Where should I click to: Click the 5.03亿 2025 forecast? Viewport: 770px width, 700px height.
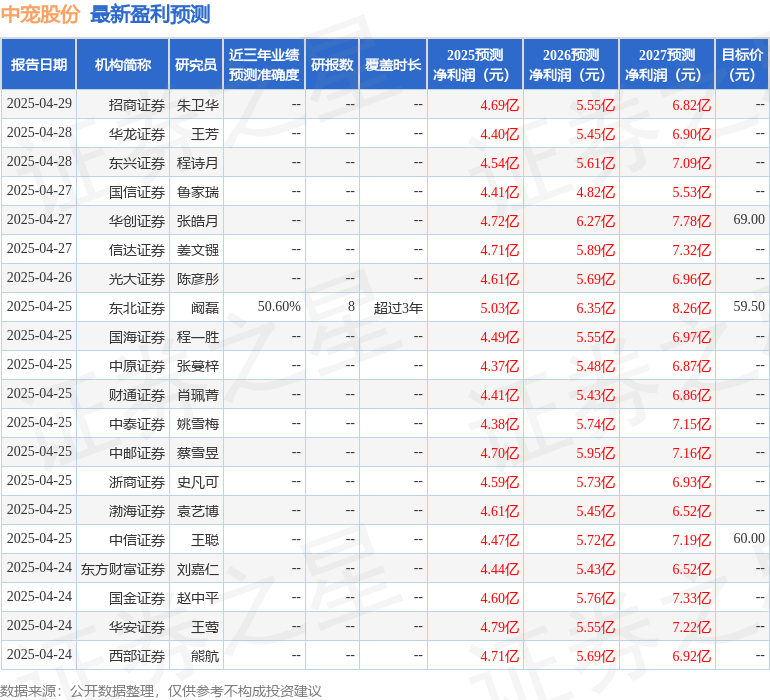coord(499,308)
